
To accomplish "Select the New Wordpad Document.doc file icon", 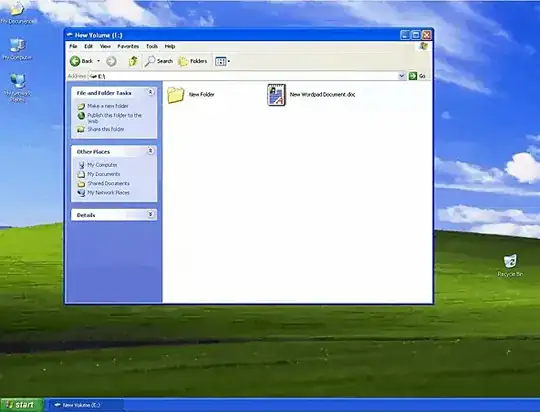I will tap(277, 95).
